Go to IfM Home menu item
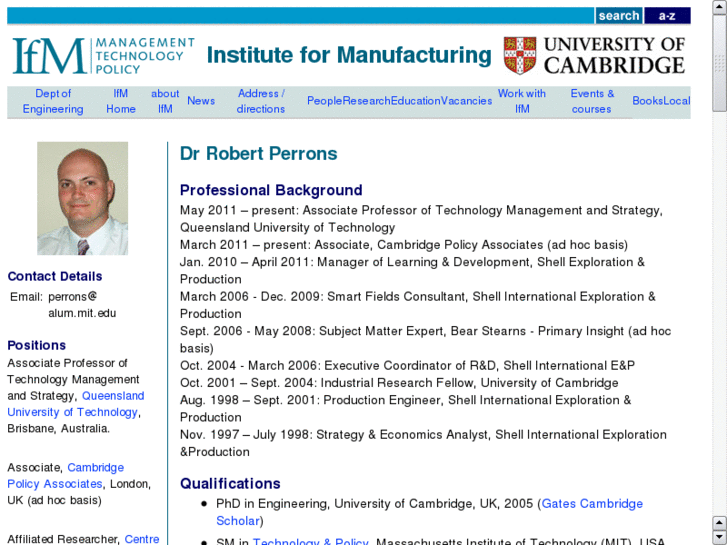 click(x=121, y=101)
